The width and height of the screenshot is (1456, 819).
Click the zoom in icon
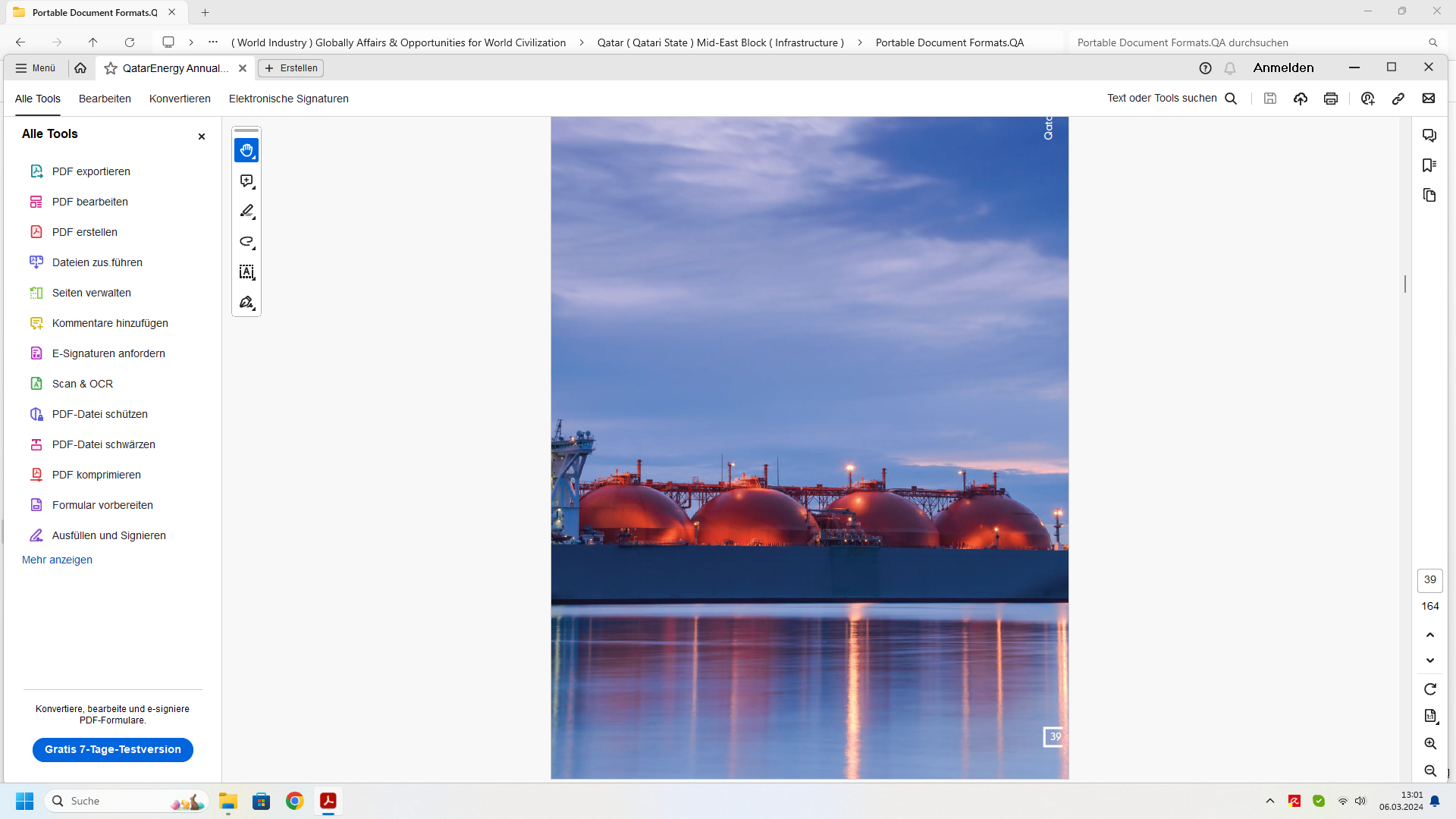click(1430, 744)
